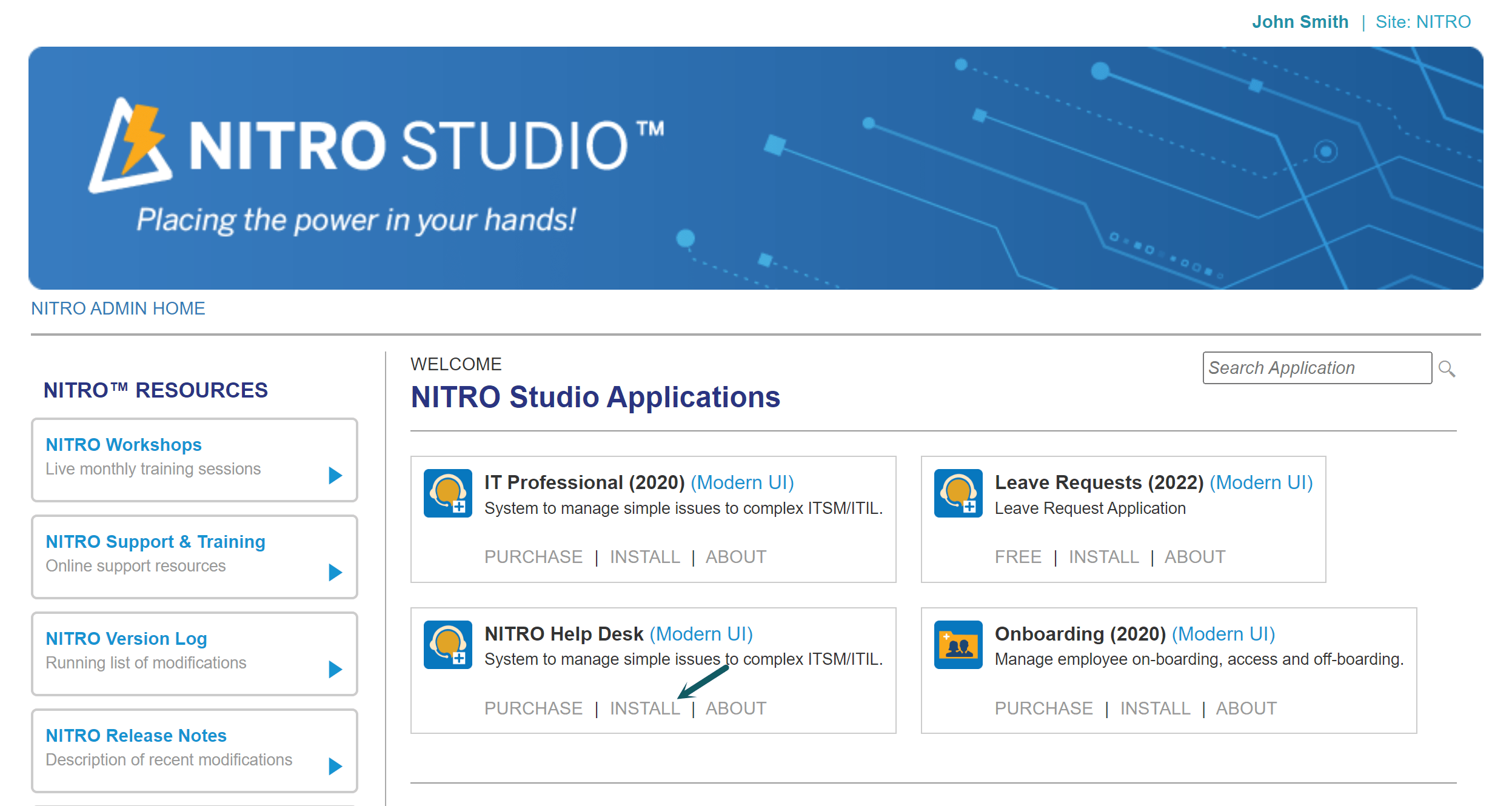Open About for Leave Requests (2022)
The height and width of the screenshot is (806, 1512).
point(1195,557)
